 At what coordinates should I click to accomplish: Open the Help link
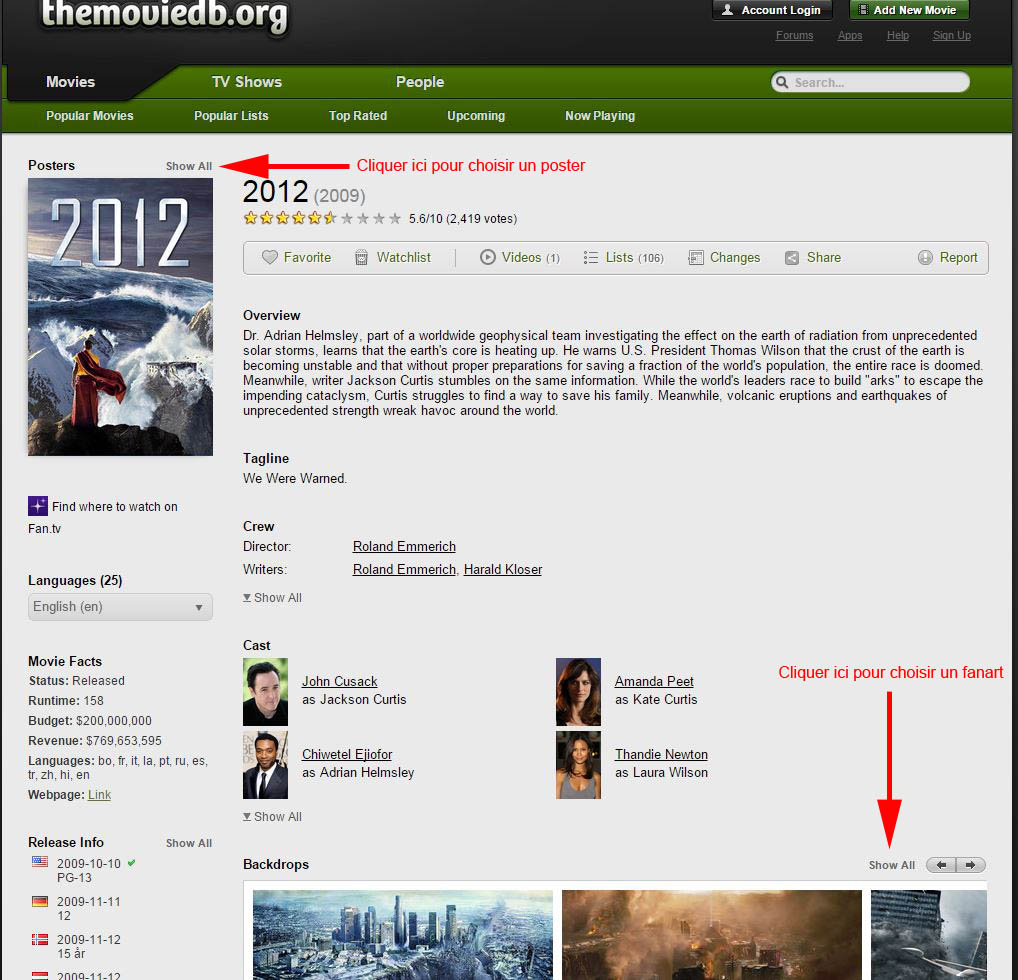pyautogui.click(x=898, y=35)
